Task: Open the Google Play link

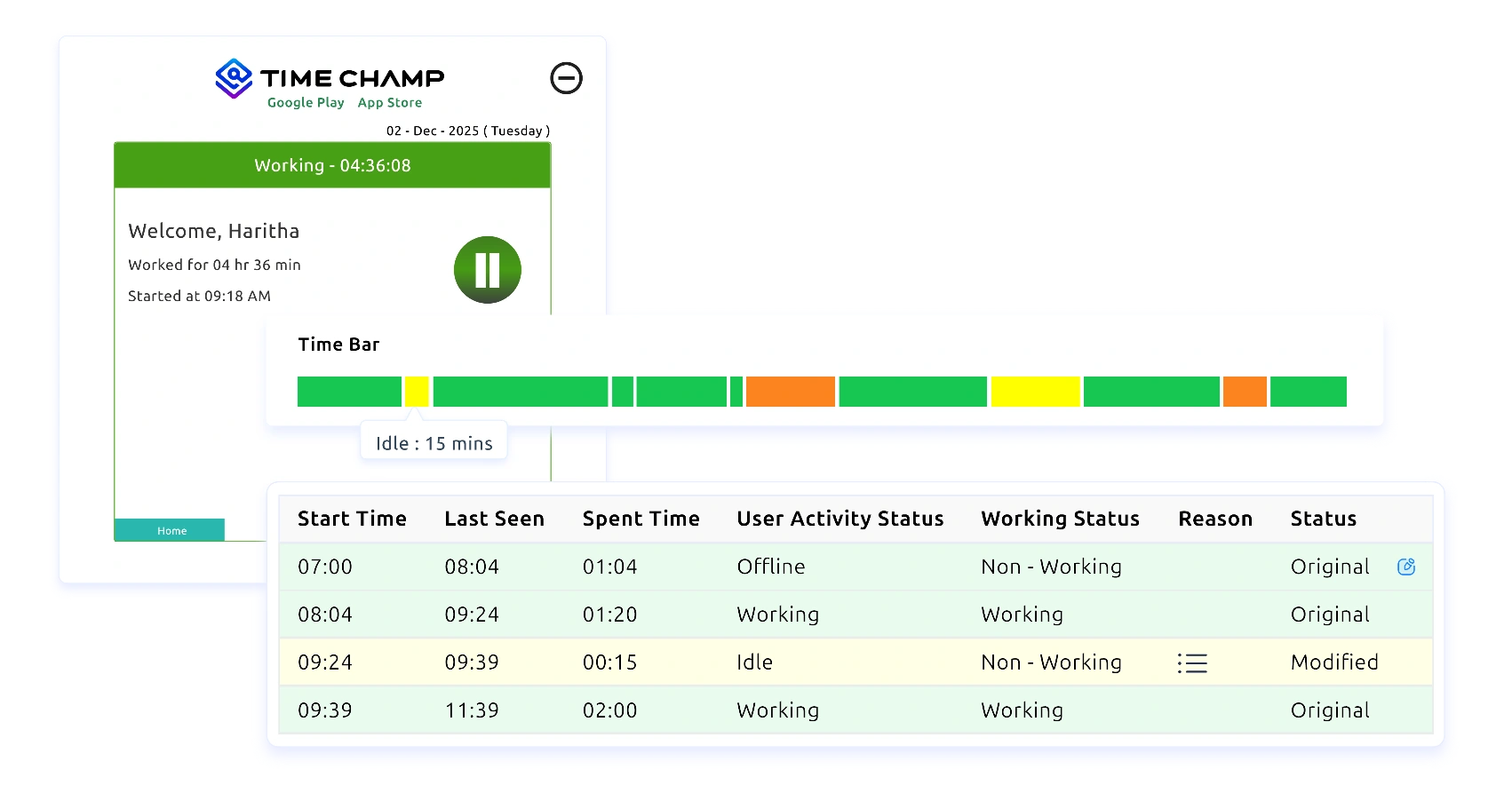Action: point(306,102)
